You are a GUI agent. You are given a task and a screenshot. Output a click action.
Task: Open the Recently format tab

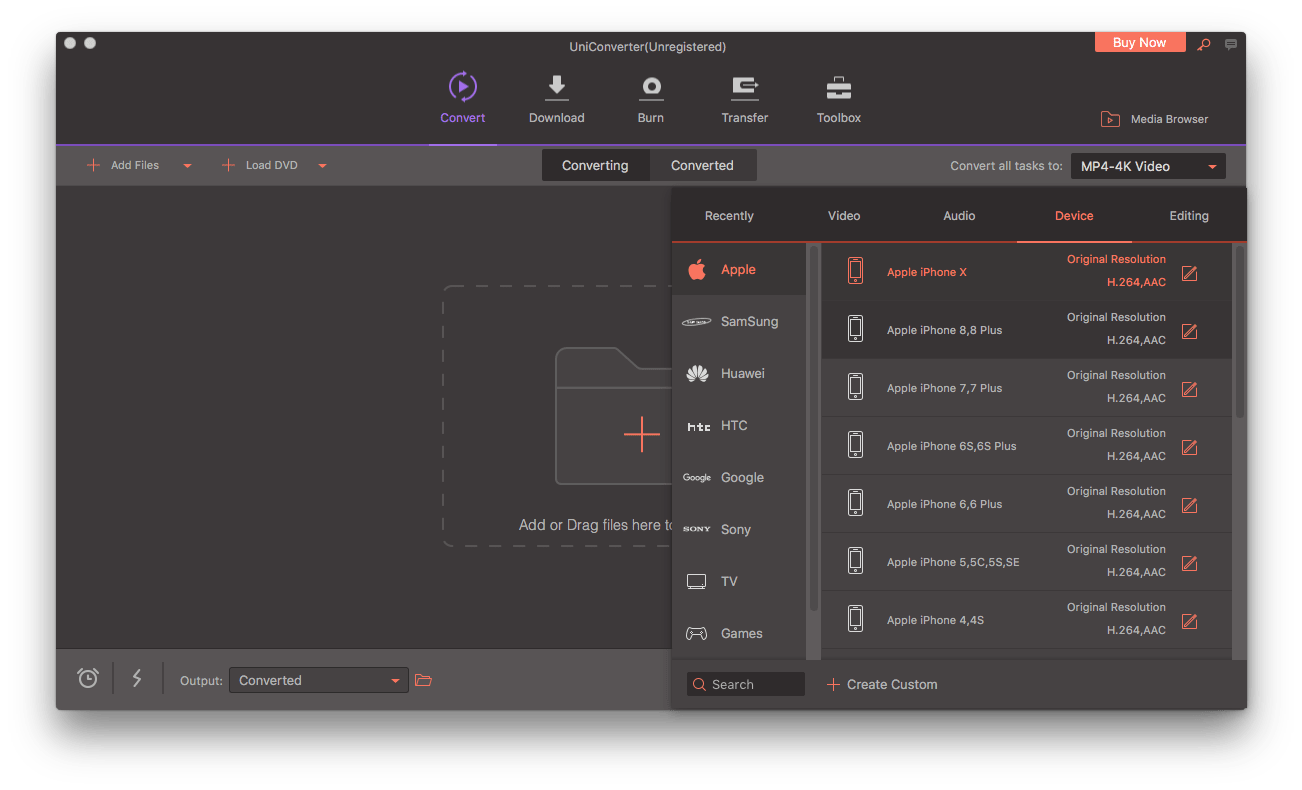(x=729, y=216)
